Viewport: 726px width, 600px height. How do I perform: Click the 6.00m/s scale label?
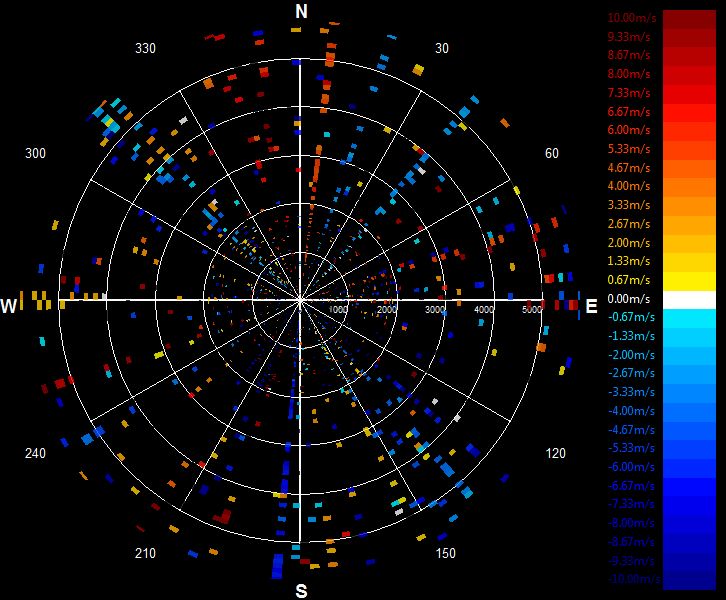629,130
